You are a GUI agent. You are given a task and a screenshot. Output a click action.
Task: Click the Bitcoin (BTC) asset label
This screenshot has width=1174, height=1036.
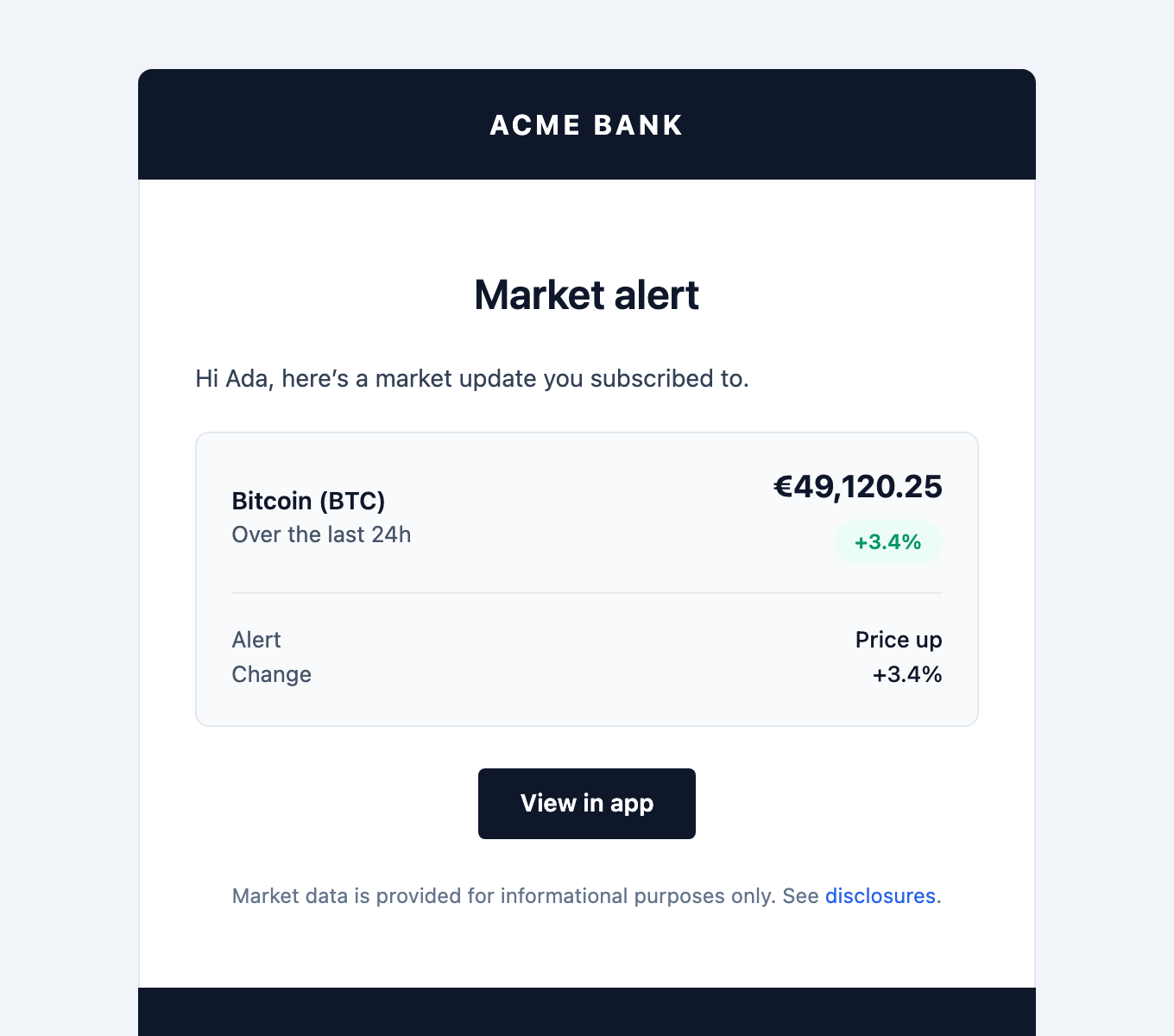[x=308, y=501]
